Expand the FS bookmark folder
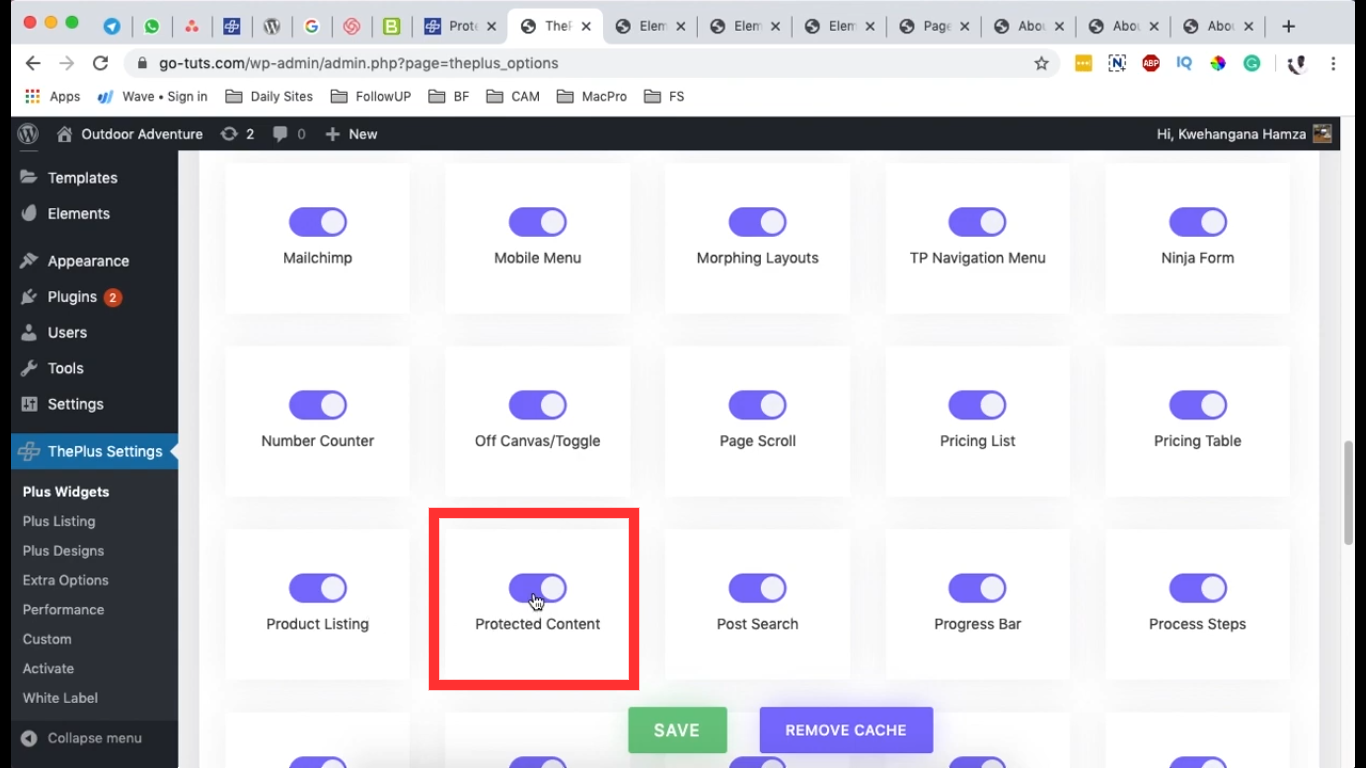This screenshot has height=768, width=1366. (665, 96)
